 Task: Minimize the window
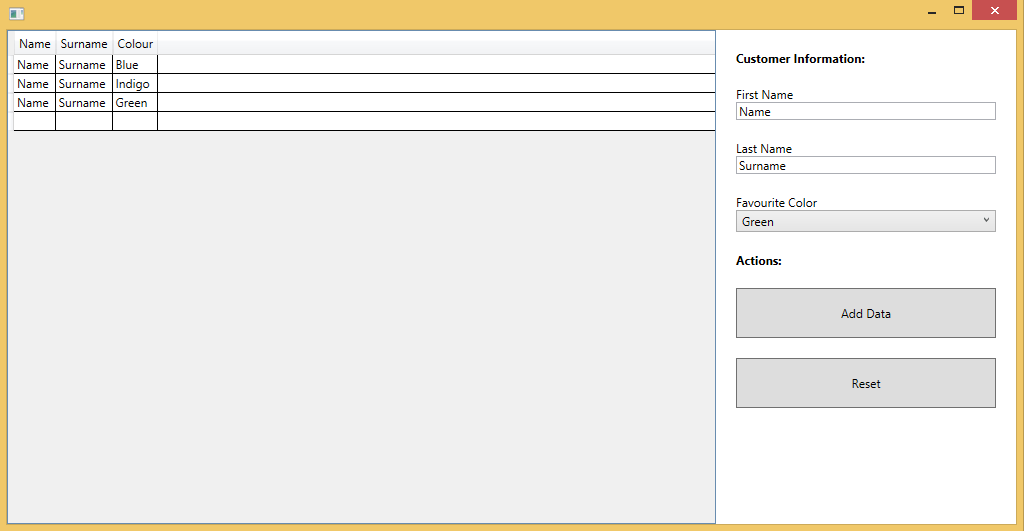click(x=931, y=11)
